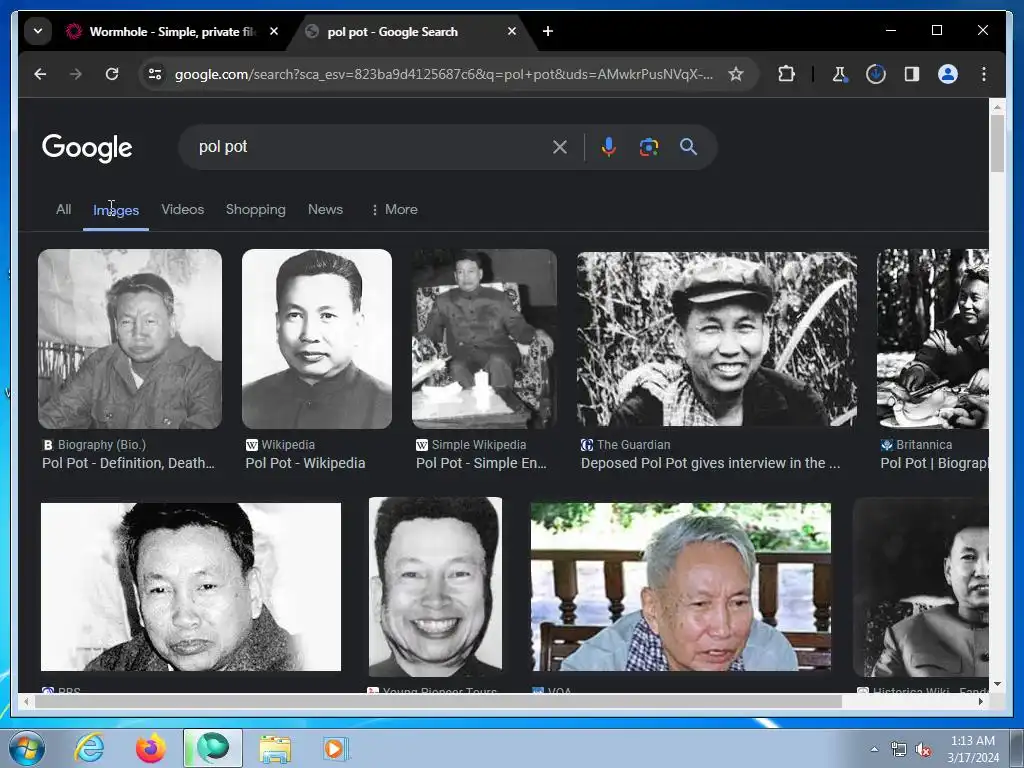Open a new browser tab
Viewport: 1024px width, 768px height.
pyautogui.click(x=548, y=31)
